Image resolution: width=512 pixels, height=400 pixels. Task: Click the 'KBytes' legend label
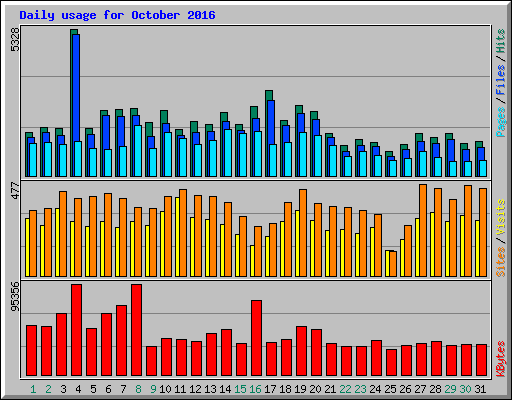coord(501,359)
